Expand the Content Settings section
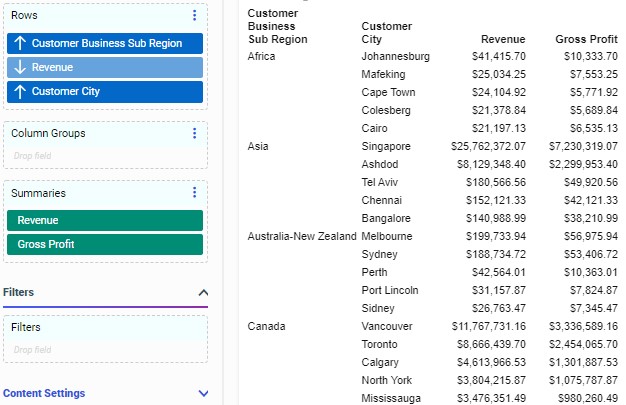Screen dimensions: 626x405 coord(203,393)
